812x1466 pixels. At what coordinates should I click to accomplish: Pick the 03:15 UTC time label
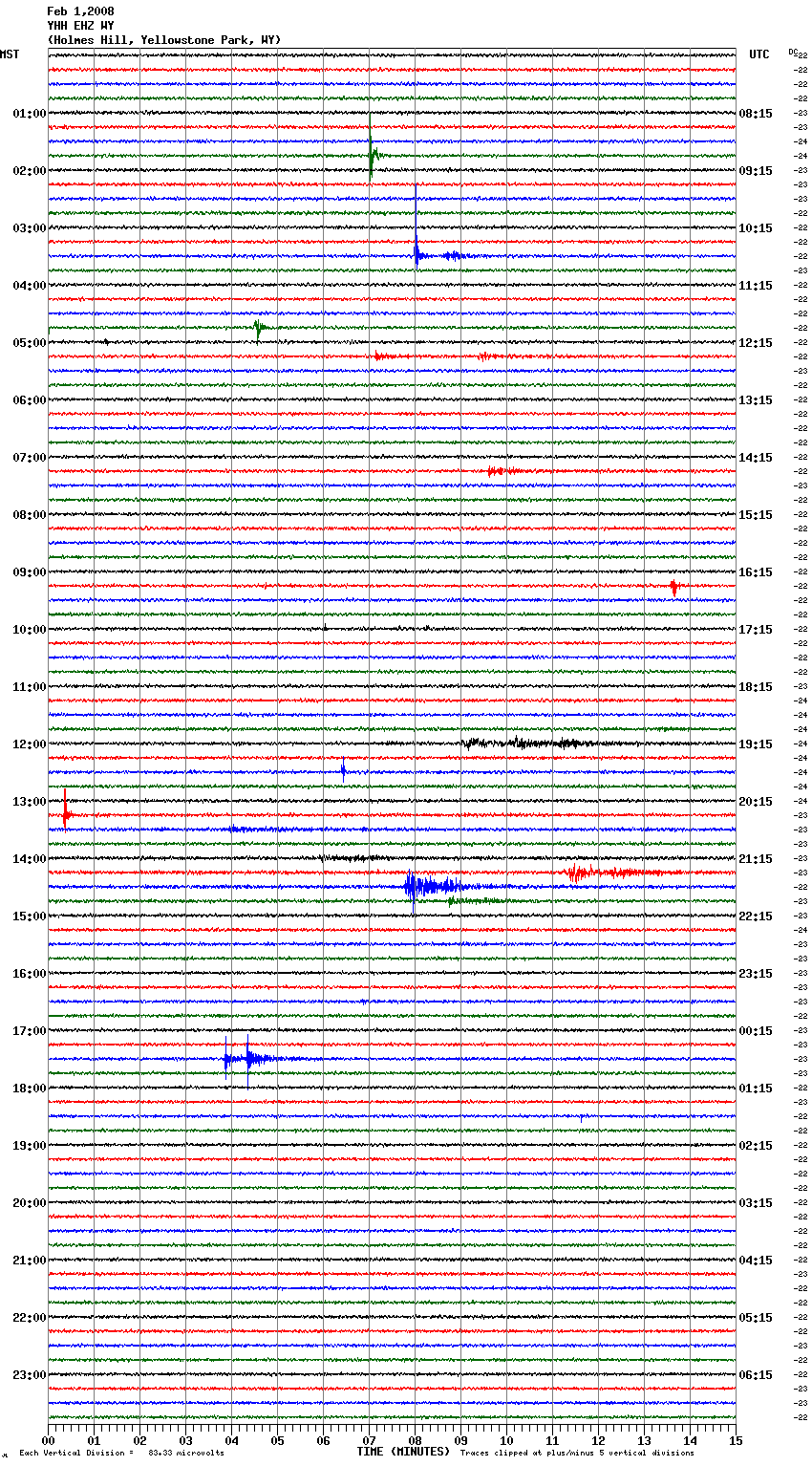coord(756,1203)
